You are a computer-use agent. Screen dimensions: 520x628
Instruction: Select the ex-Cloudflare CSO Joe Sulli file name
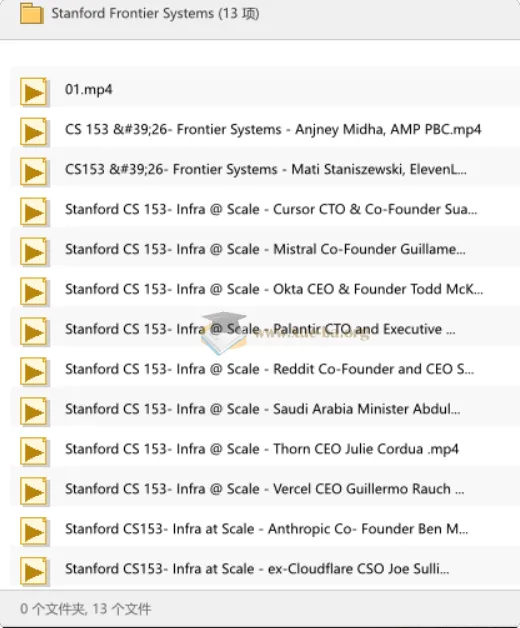pos(257,569)
